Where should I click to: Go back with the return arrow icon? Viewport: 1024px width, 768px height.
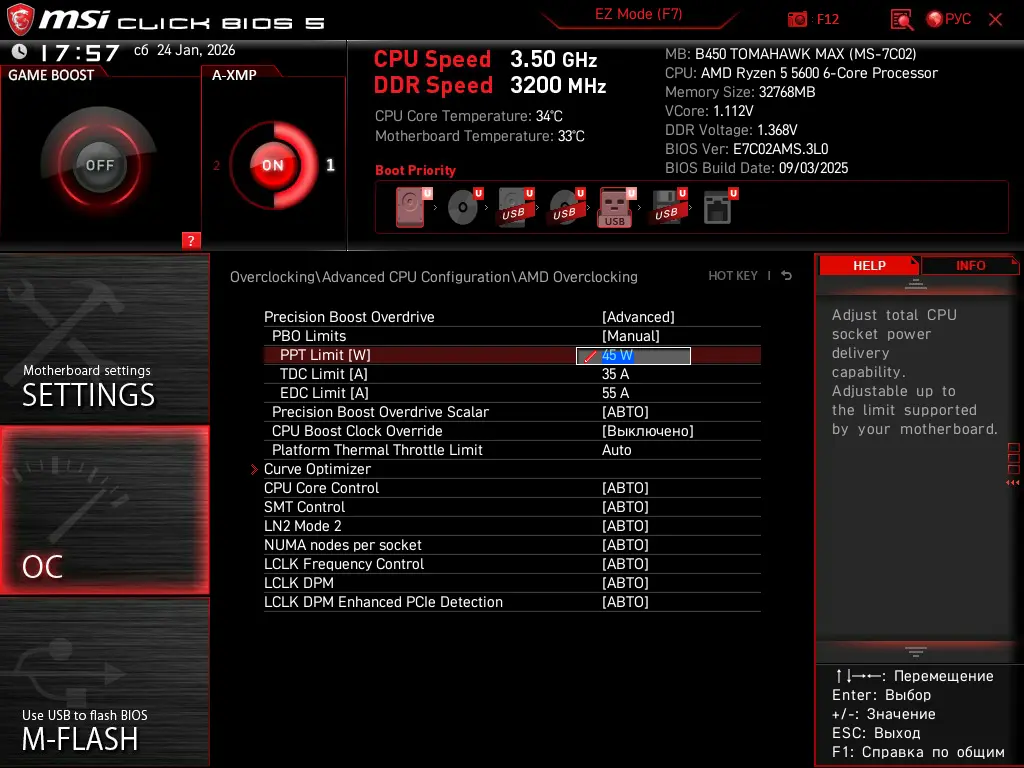click(786, 276)
